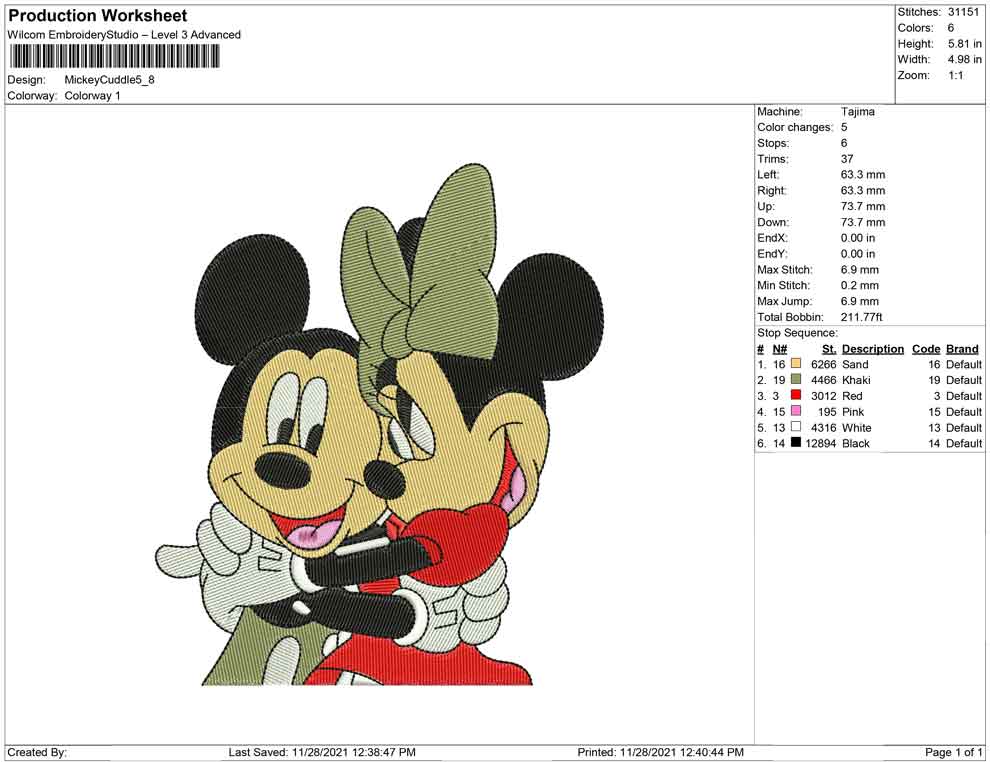Click the Pink color swatch
The height and width of the screenshot is (762, 990).
tap(796, 411)
